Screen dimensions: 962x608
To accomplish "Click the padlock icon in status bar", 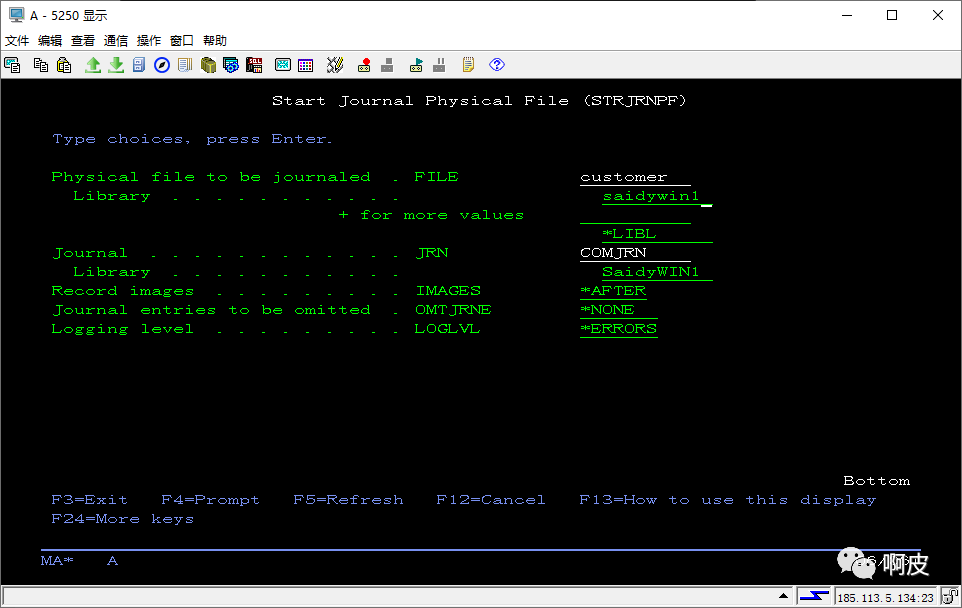I will [950, 596].
